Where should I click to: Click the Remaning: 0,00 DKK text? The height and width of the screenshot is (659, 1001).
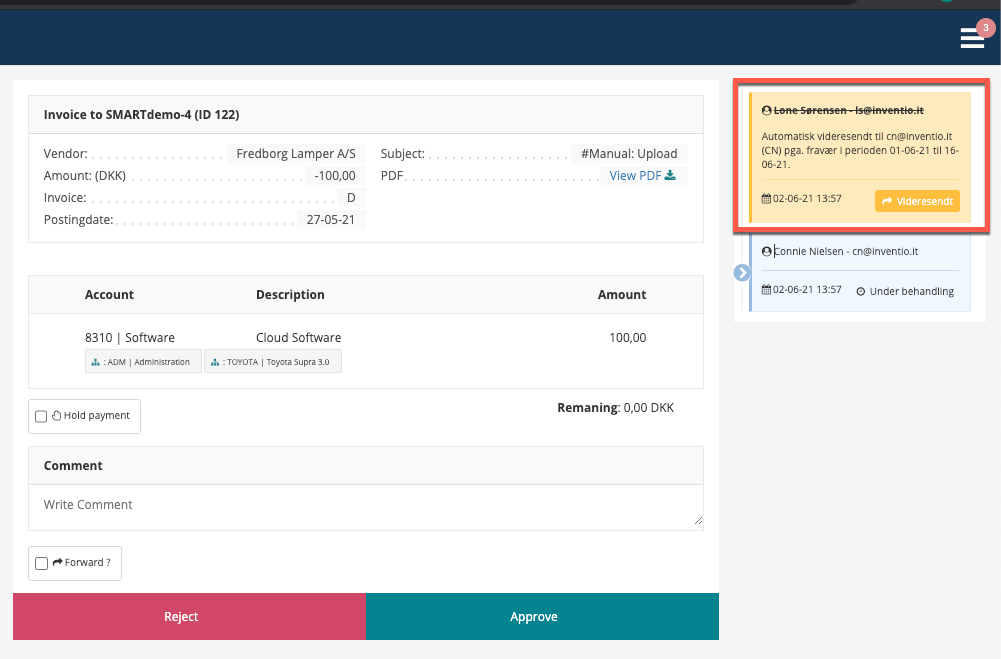tap(615, 408)
